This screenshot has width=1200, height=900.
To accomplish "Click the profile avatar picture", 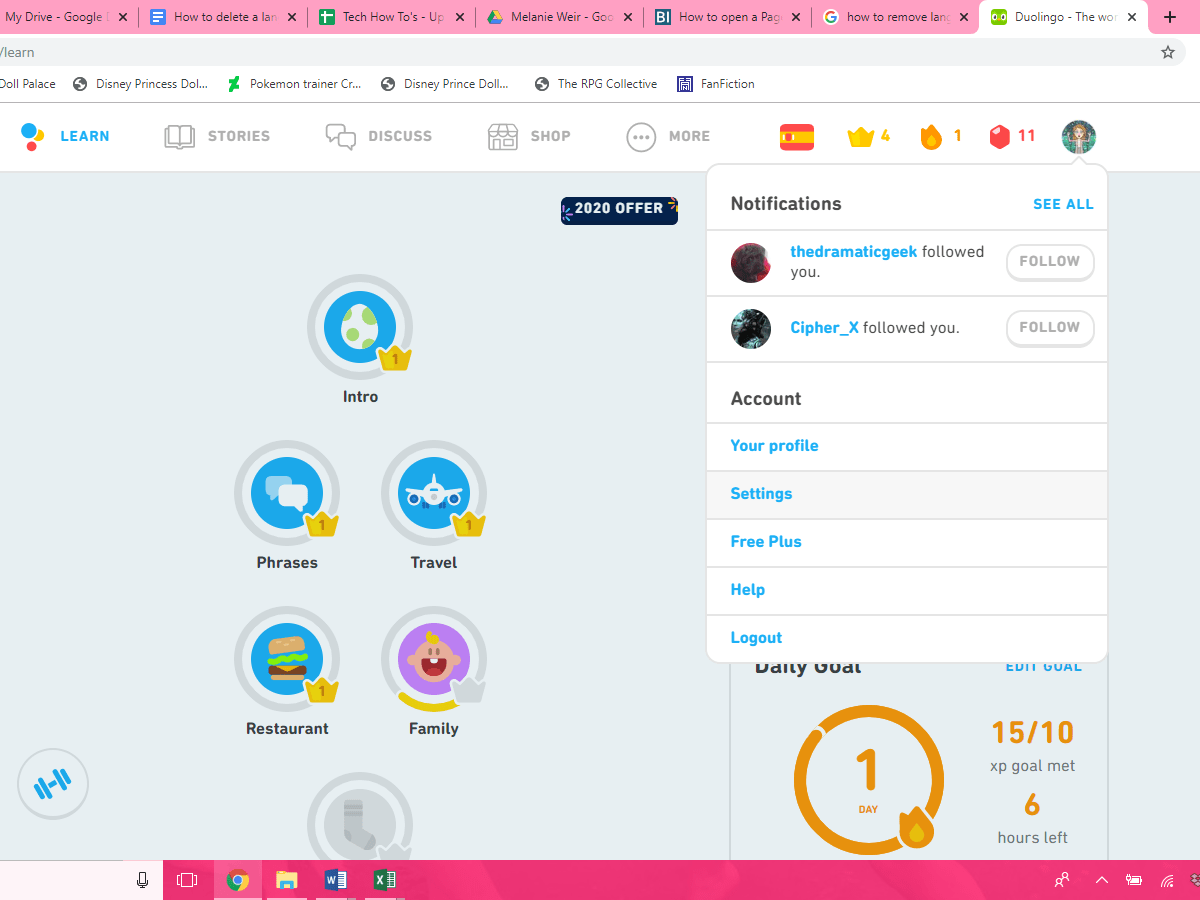I will 1079,137.
